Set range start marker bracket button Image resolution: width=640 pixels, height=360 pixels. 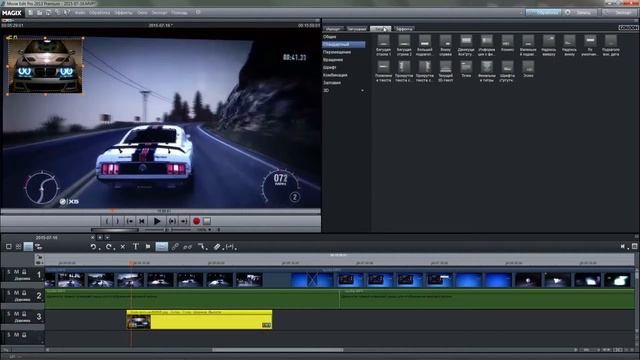(x=107, y=221)
